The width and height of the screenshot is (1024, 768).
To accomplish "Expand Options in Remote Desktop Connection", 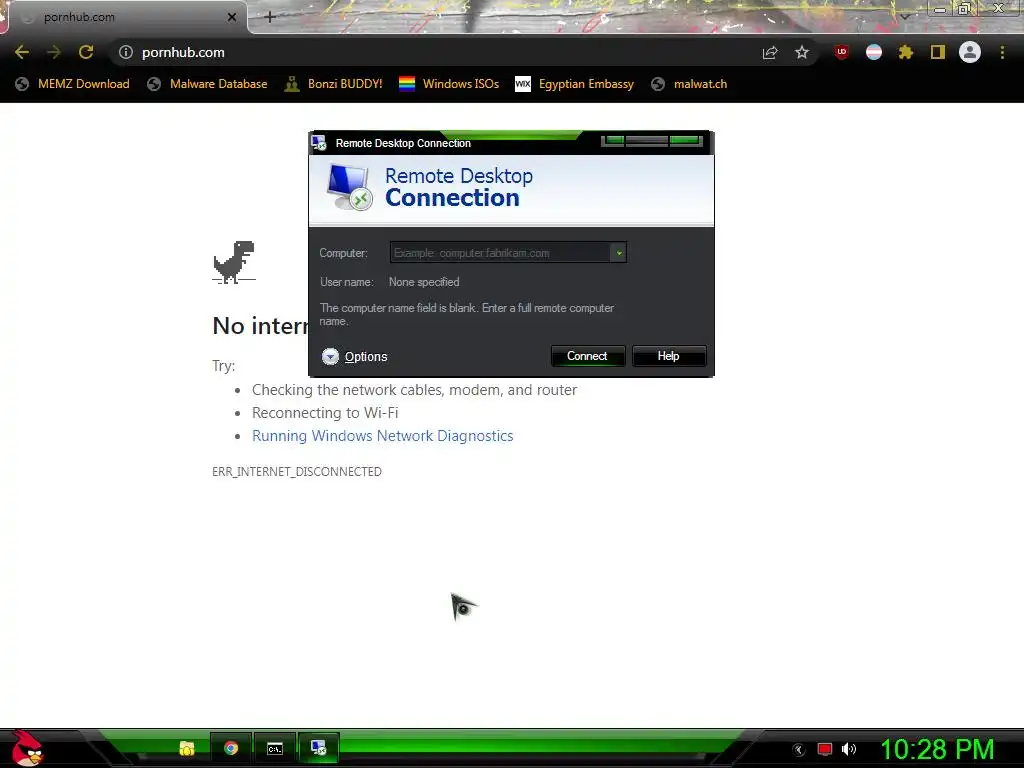I will click(x=355, y=357).
